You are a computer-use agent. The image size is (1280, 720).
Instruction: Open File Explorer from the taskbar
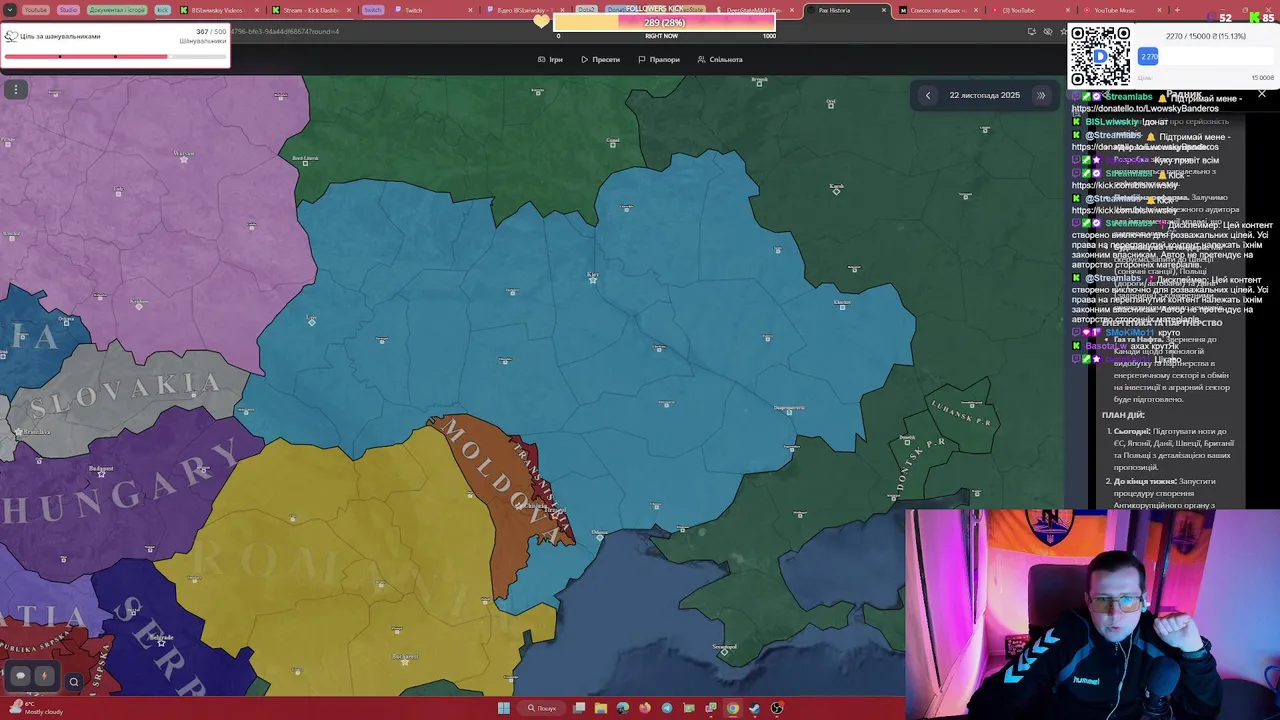(601, 708)
